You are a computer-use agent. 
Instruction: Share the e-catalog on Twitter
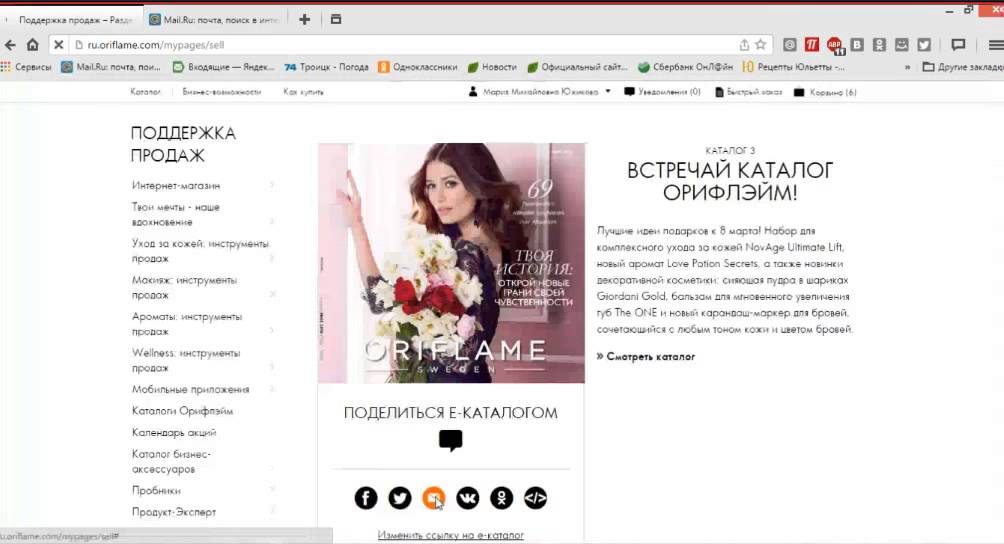400,498
